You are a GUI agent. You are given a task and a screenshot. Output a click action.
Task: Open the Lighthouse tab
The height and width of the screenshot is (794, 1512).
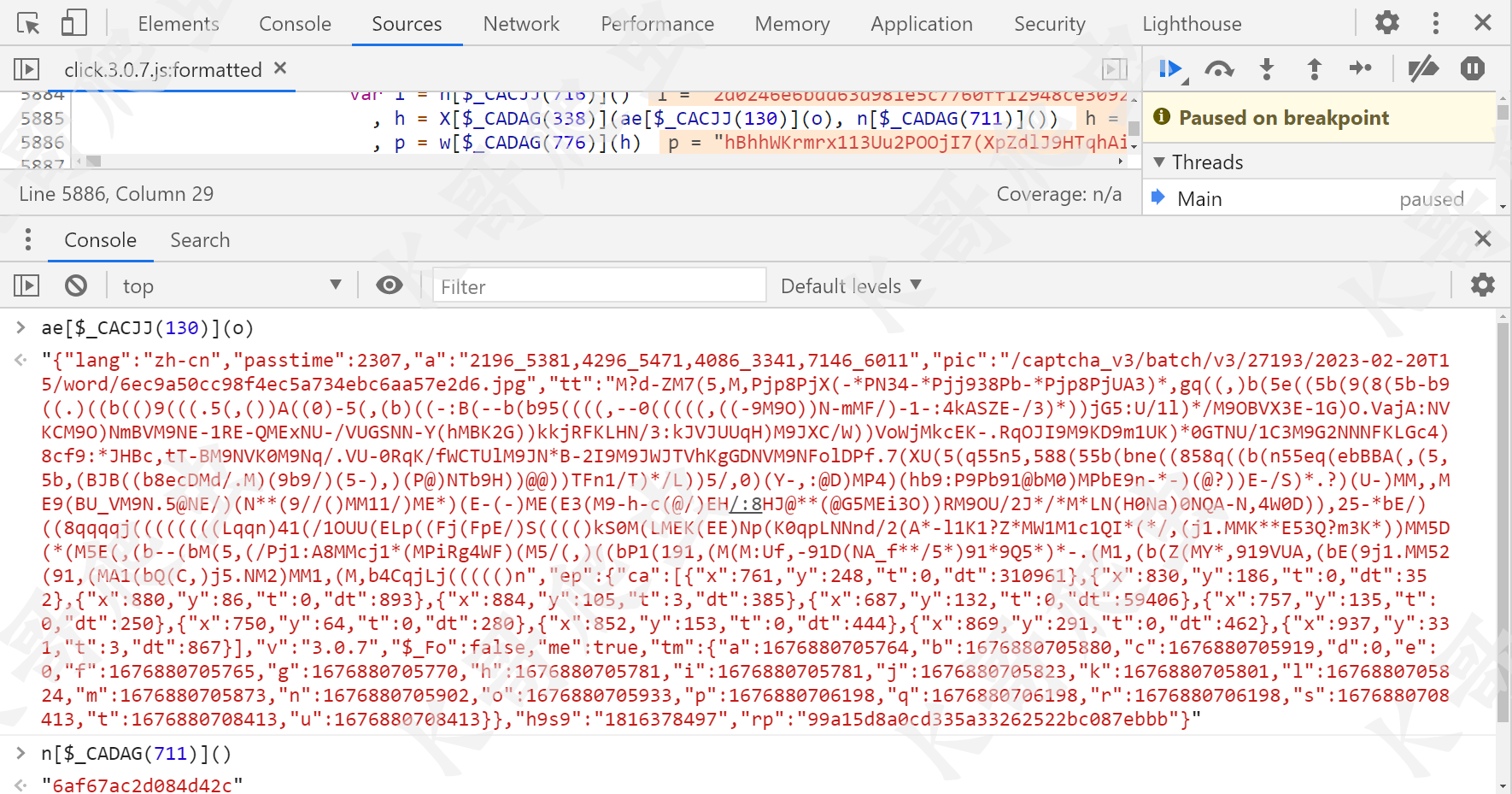[x=1192, y=24]
